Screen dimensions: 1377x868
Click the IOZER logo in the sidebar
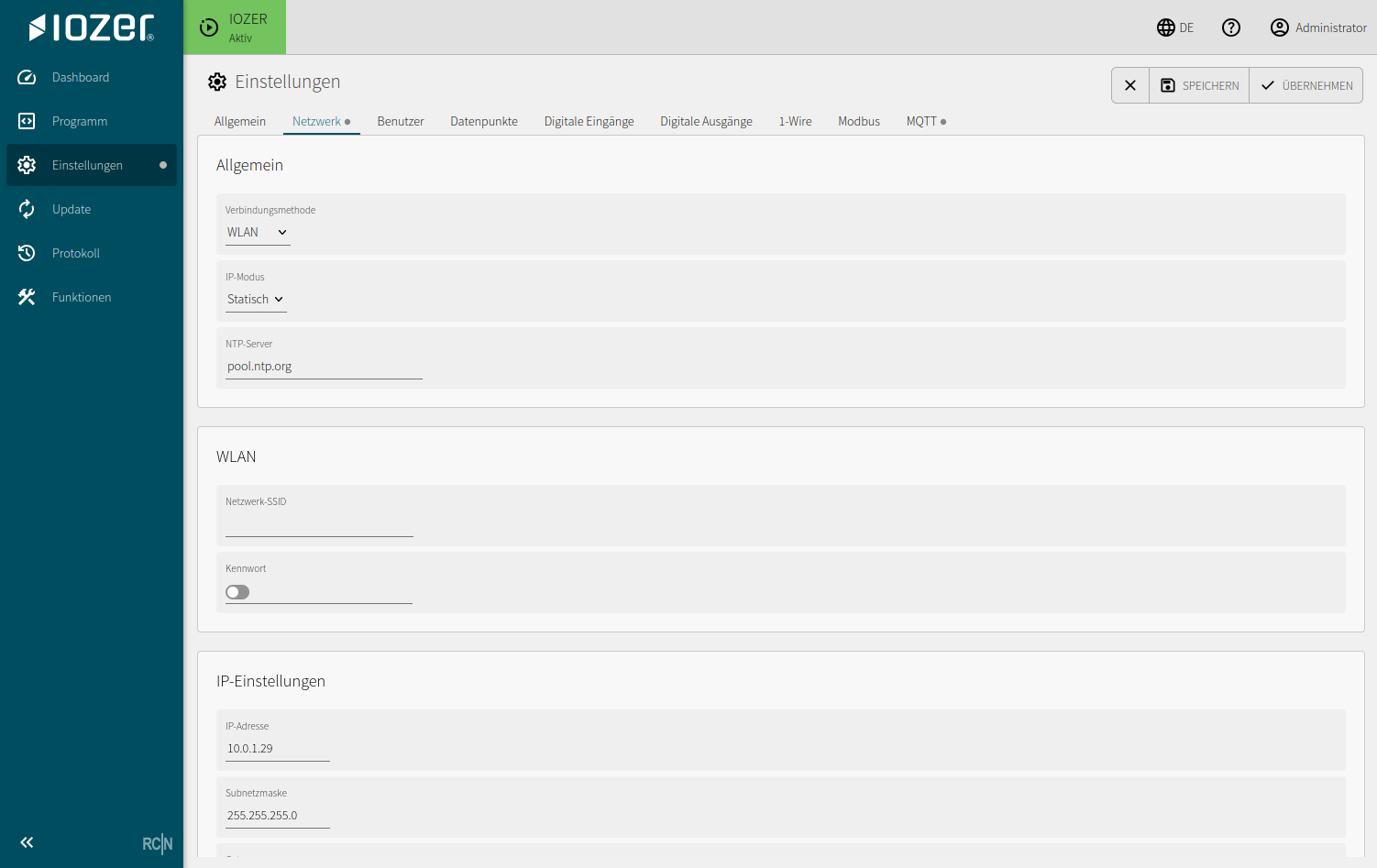[x=92, y=27]
